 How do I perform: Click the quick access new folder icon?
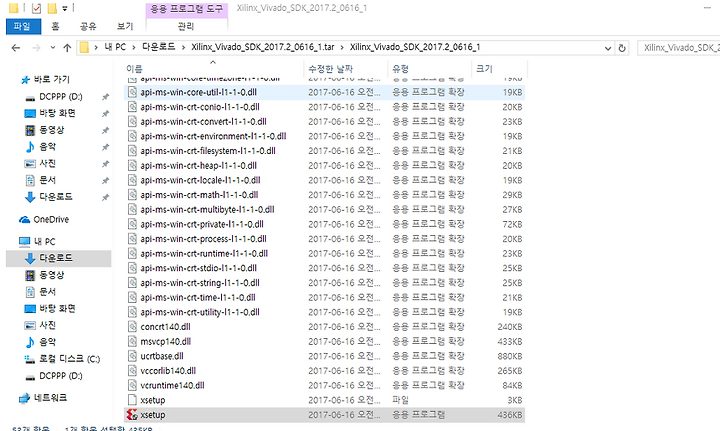coord(52,8)
